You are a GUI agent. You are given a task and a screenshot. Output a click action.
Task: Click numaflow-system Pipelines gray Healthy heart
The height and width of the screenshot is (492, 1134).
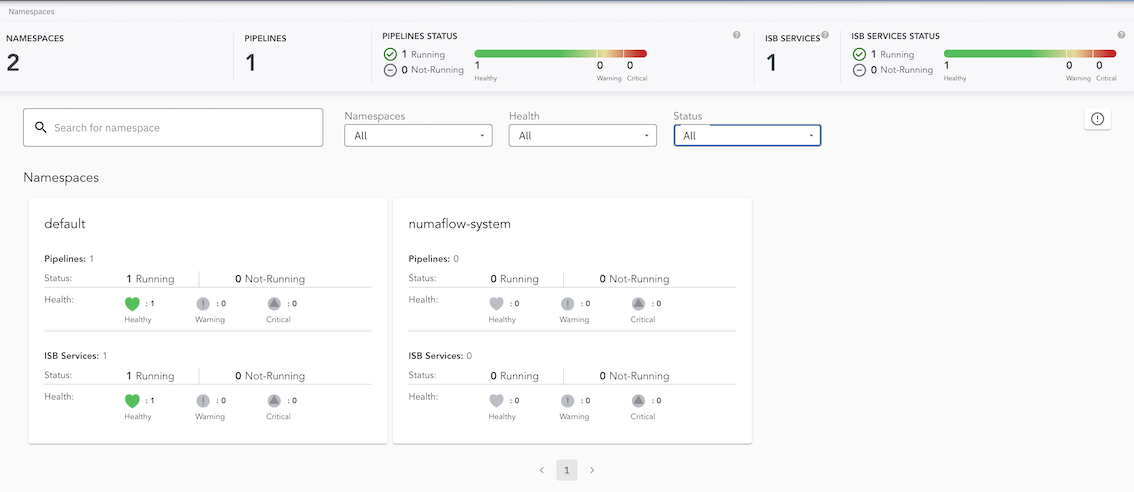pyautogui.click(x=496, y=304)
